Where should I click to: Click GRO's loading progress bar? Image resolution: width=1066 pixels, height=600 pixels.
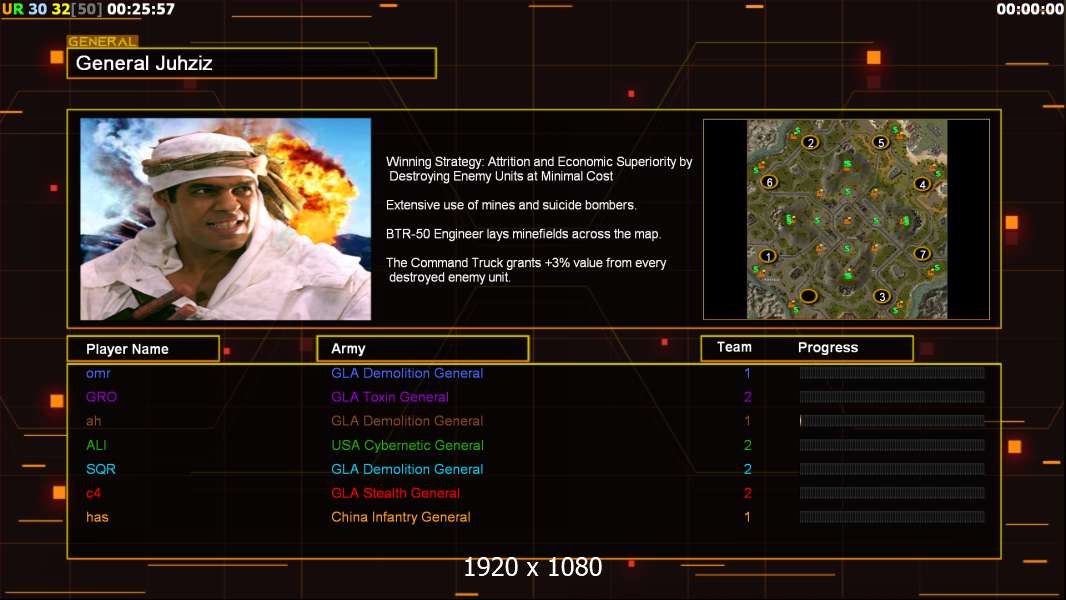[x=892, y=397]
